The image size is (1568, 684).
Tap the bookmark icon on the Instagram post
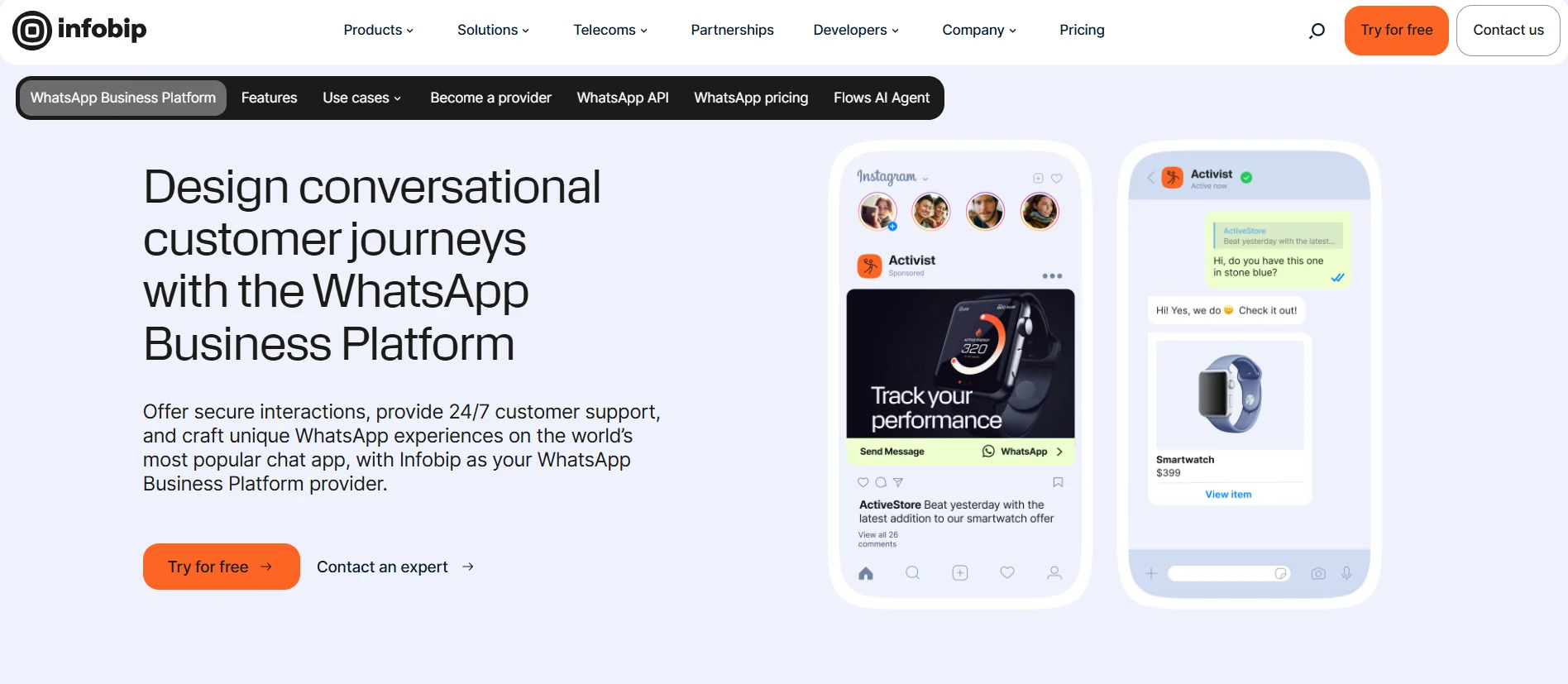(x=1057, y=482)
